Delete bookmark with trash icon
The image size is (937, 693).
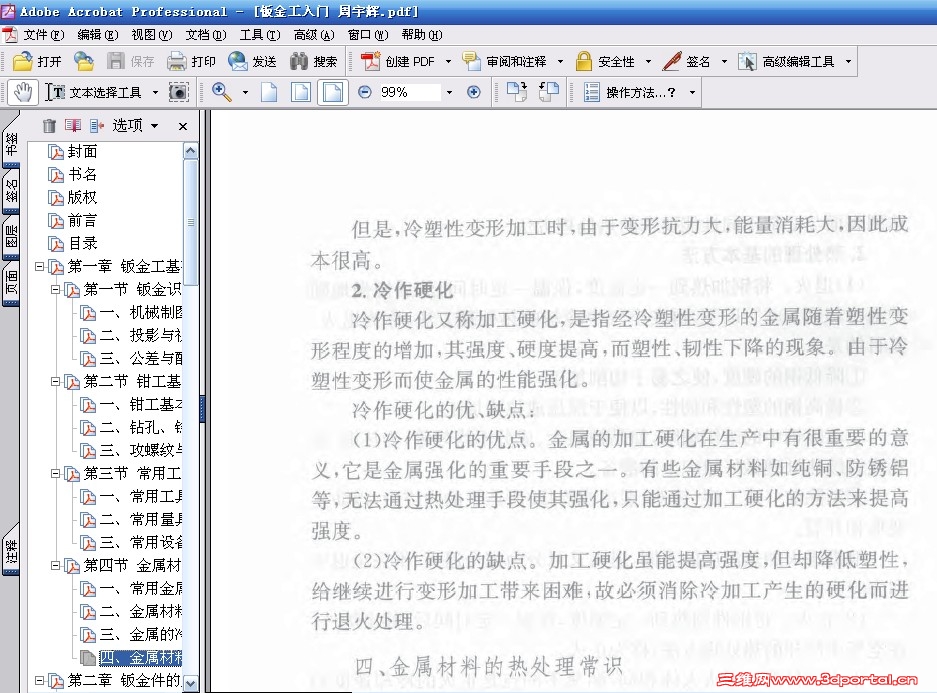click(50, 125)
